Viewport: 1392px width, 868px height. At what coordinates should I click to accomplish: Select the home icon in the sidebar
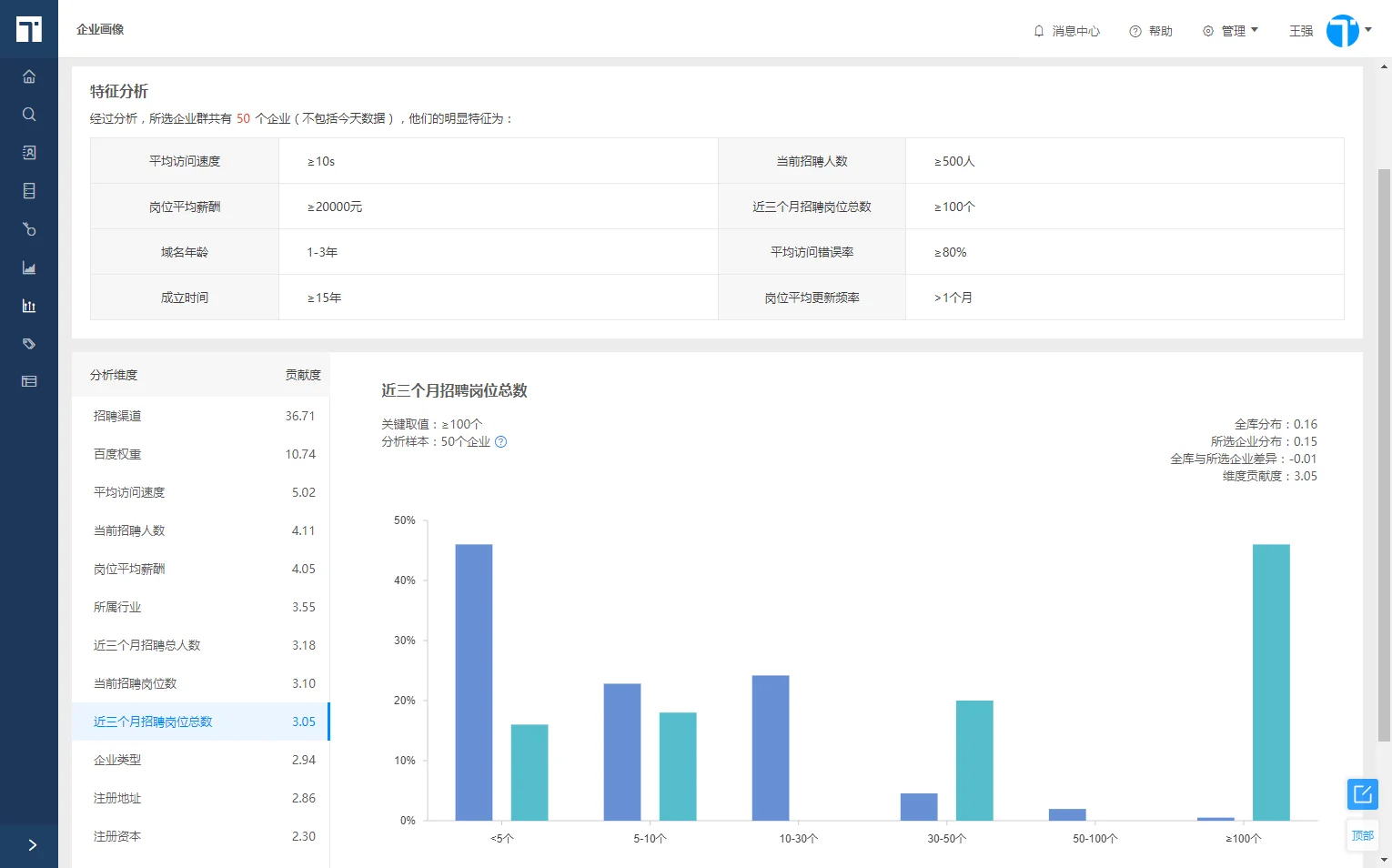[29, 76]
